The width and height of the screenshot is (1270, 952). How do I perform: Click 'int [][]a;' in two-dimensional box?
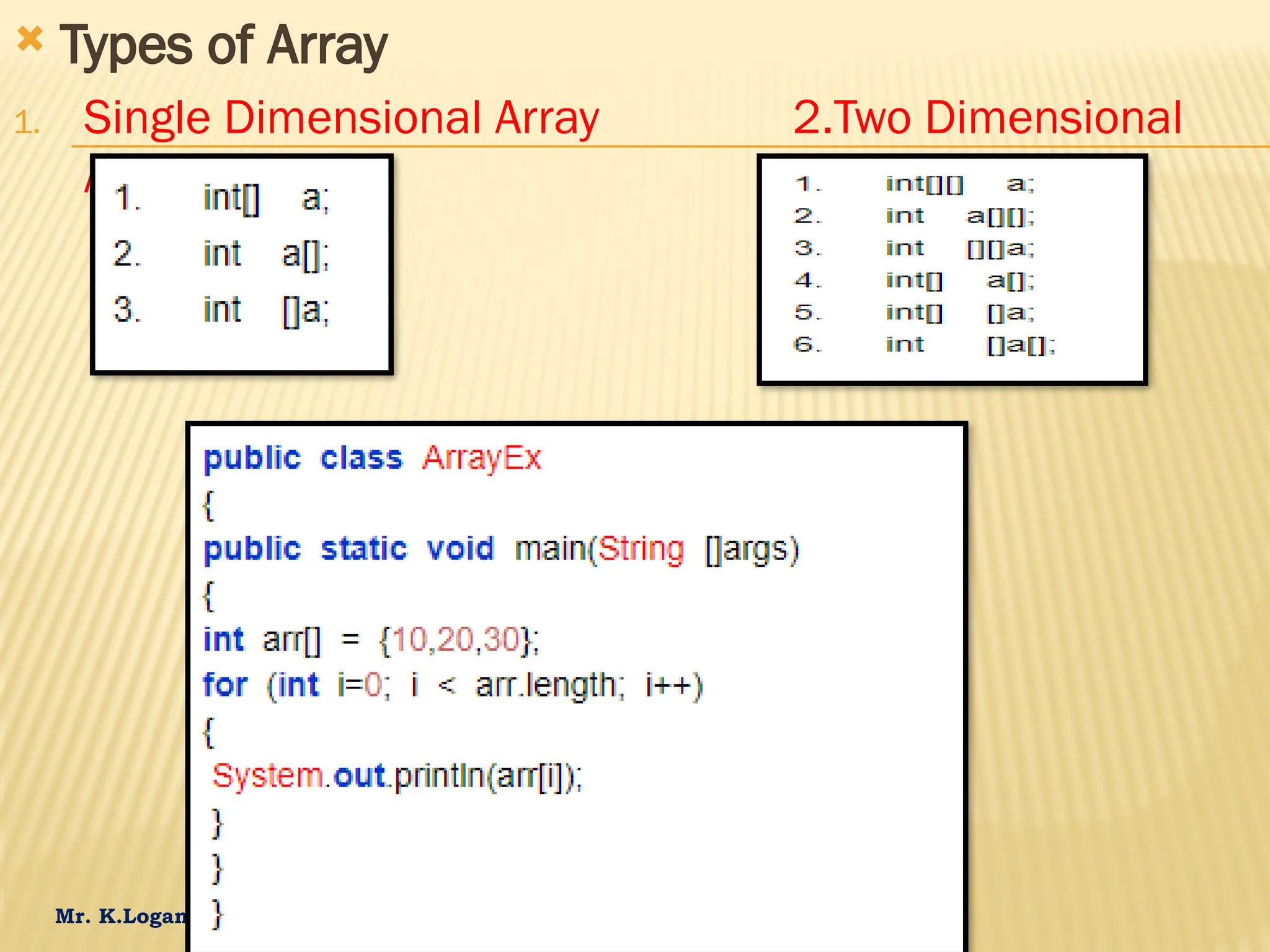click(x=960, y=249)
